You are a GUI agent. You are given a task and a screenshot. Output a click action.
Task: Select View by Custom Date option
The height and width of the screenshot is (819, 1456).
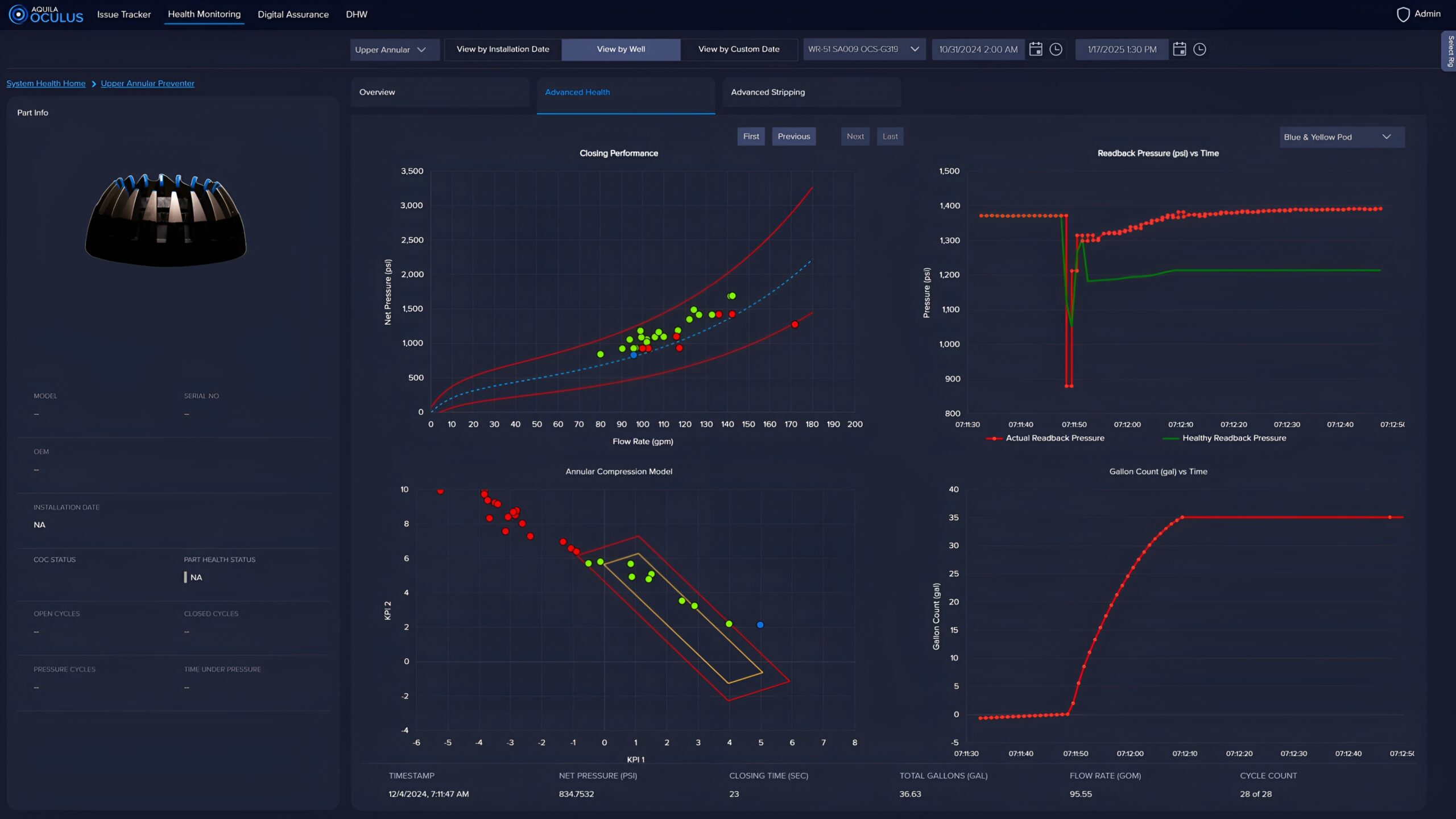coord(738,49)
